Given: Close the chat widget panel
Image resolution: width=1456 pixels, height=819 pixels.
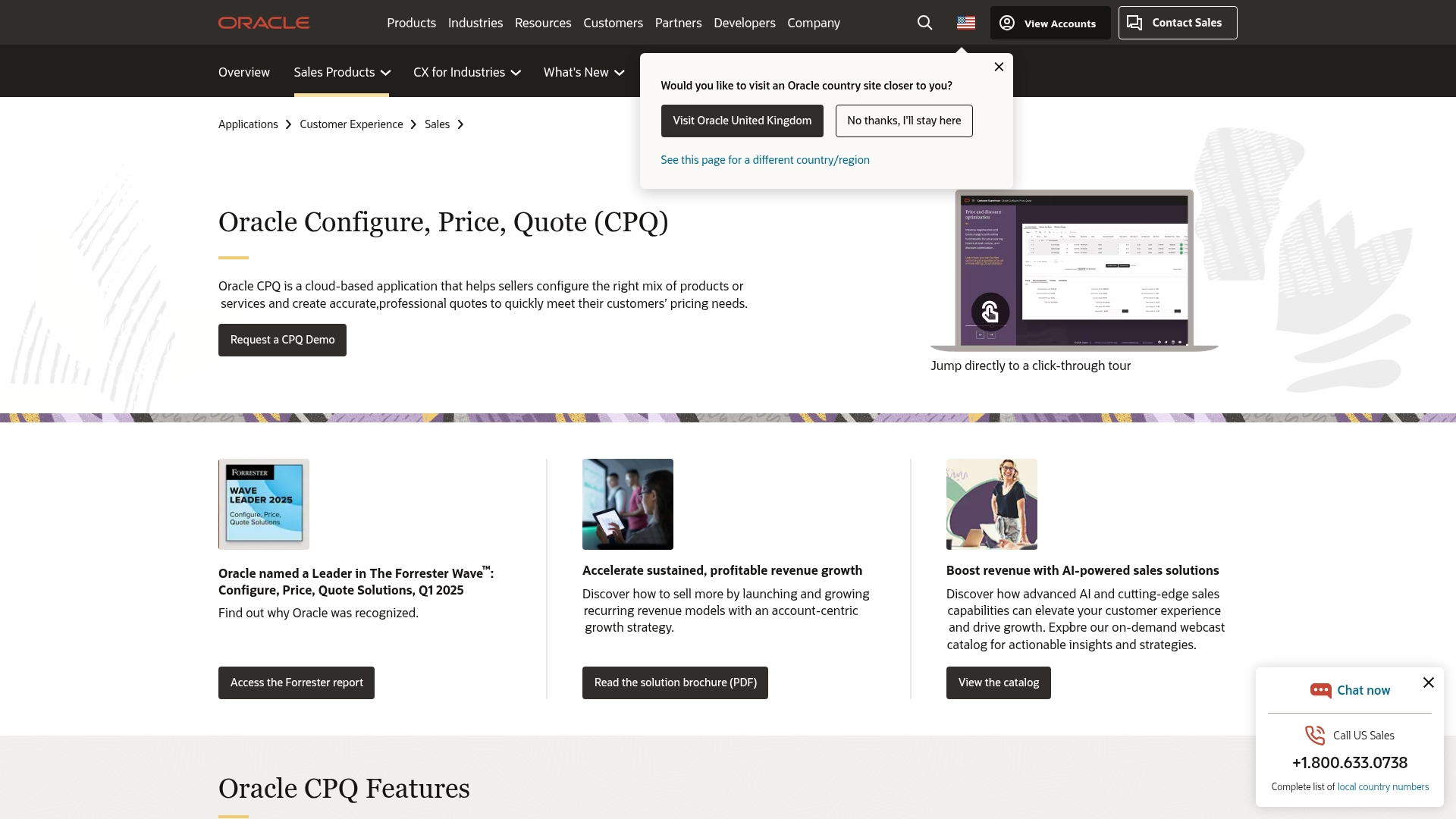Looking at the screenshot, I should [1428, 682].
